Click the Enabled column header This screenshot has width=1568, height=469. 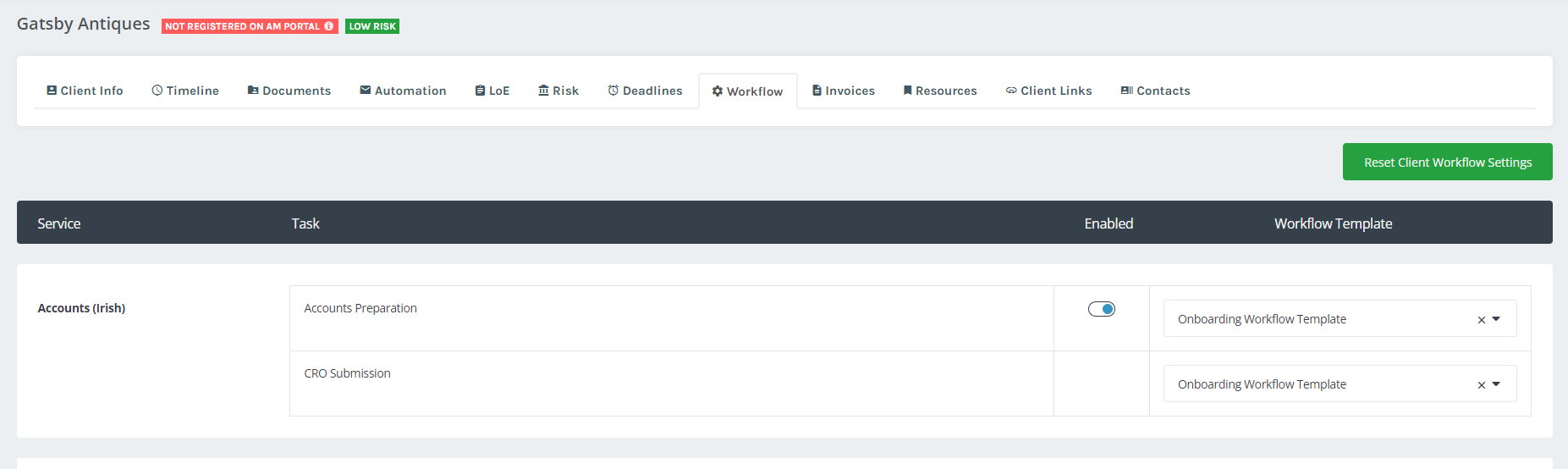(x=1109, y=223)
